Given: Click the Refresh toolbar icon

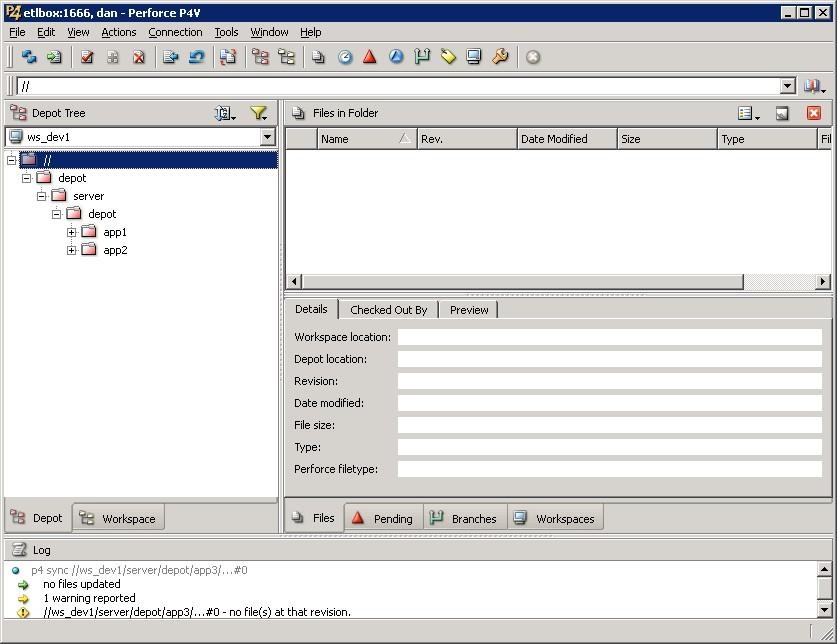Looking at the screenshot, I should click(x=29, y=57).
